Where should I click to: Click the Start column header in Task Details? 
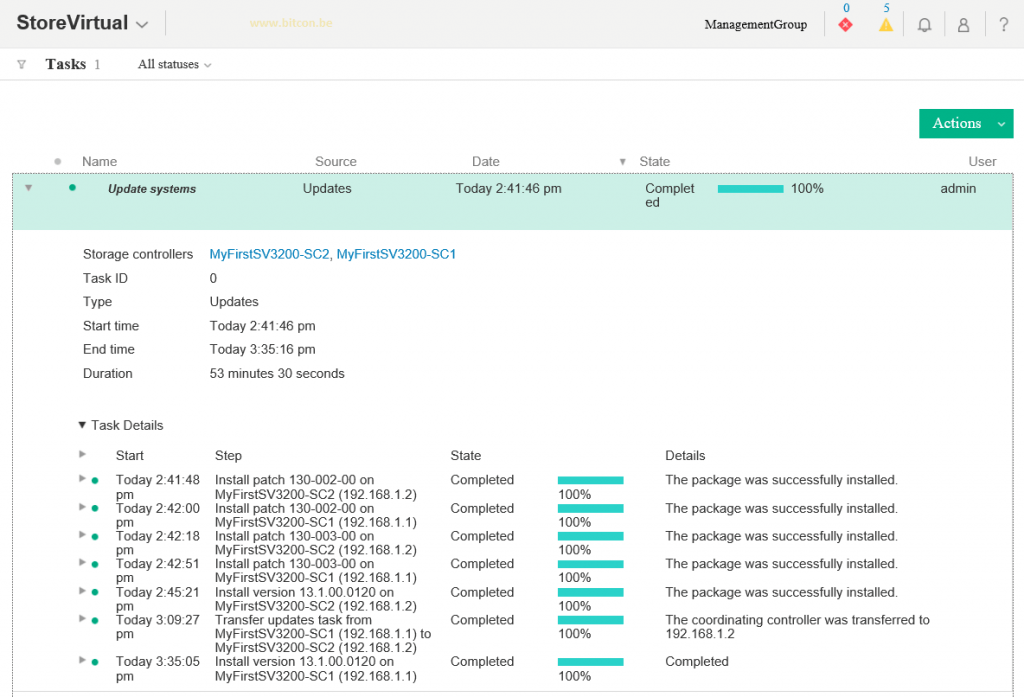click(129, 455)
